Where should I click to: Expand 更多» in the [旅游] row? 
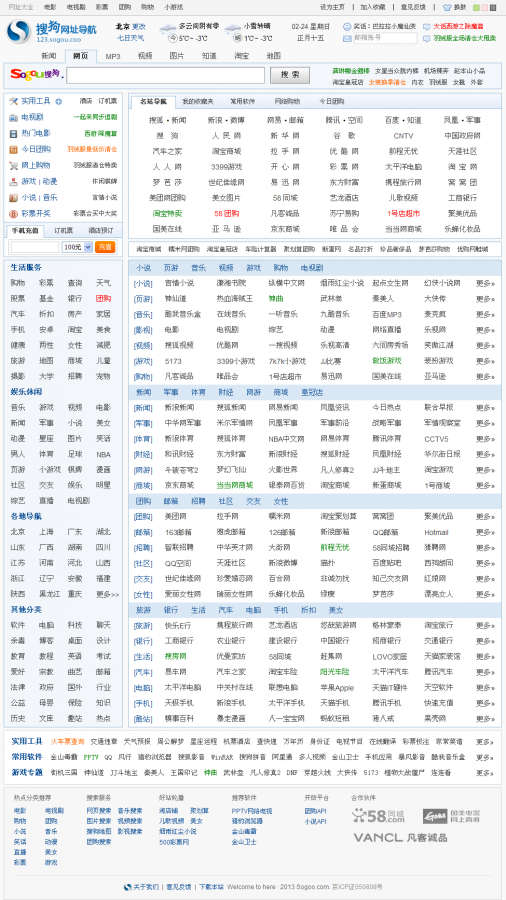485,625
